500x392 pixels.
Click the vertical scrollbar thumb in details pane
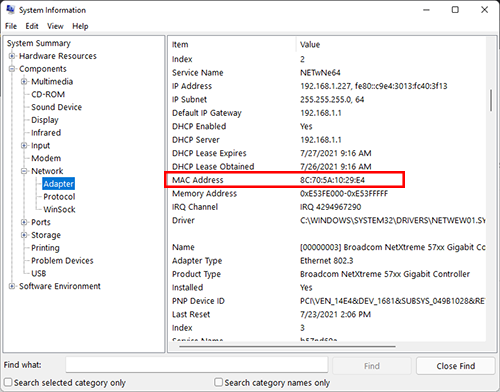[x=491, y=100]
